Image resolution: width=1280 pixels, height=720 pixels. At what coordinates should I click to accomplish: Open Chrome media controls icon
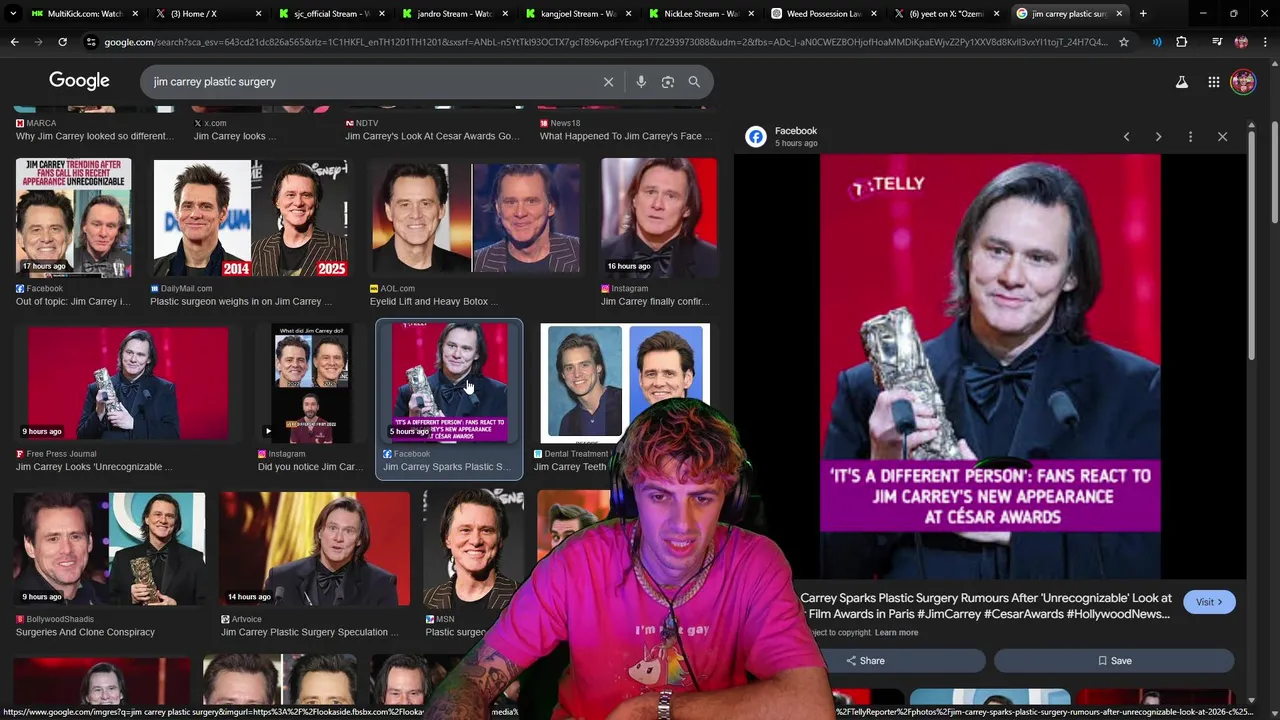click(1216, 42)
